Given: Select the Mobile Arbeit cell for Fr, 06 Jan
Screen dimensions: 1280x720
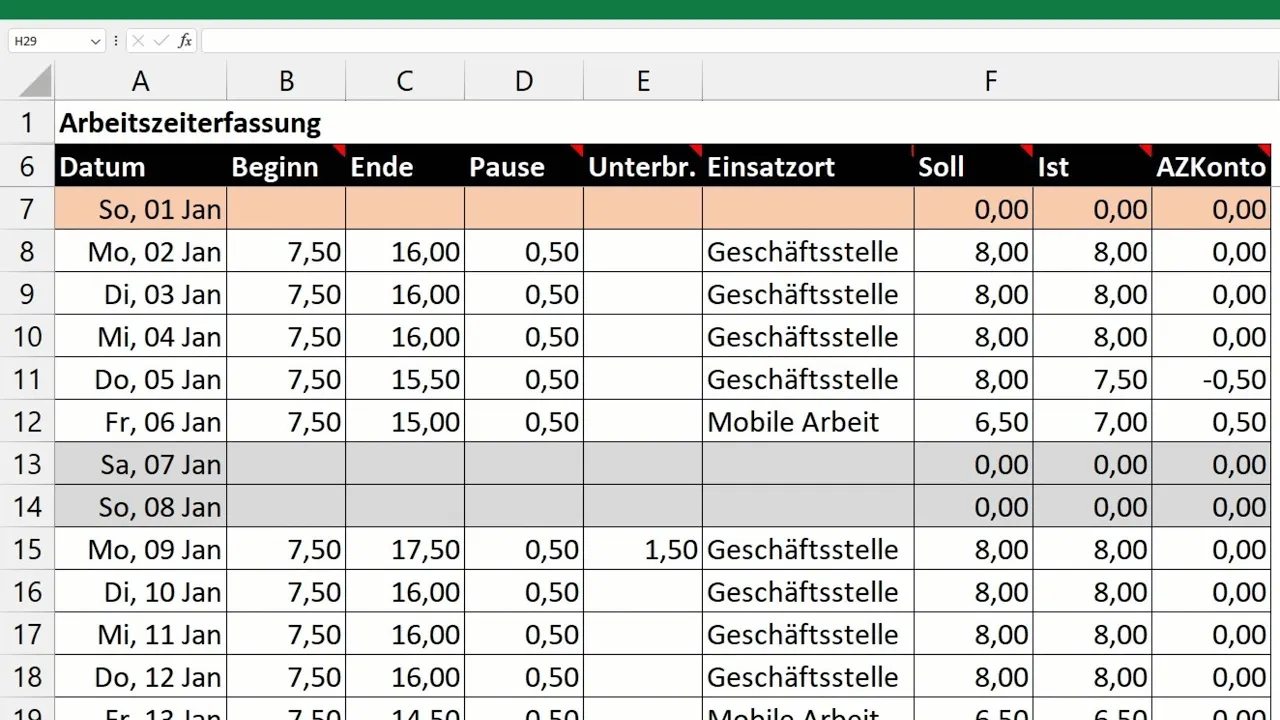Looking at the screenshot, I should pyautogui.click(x=808, y=422).
